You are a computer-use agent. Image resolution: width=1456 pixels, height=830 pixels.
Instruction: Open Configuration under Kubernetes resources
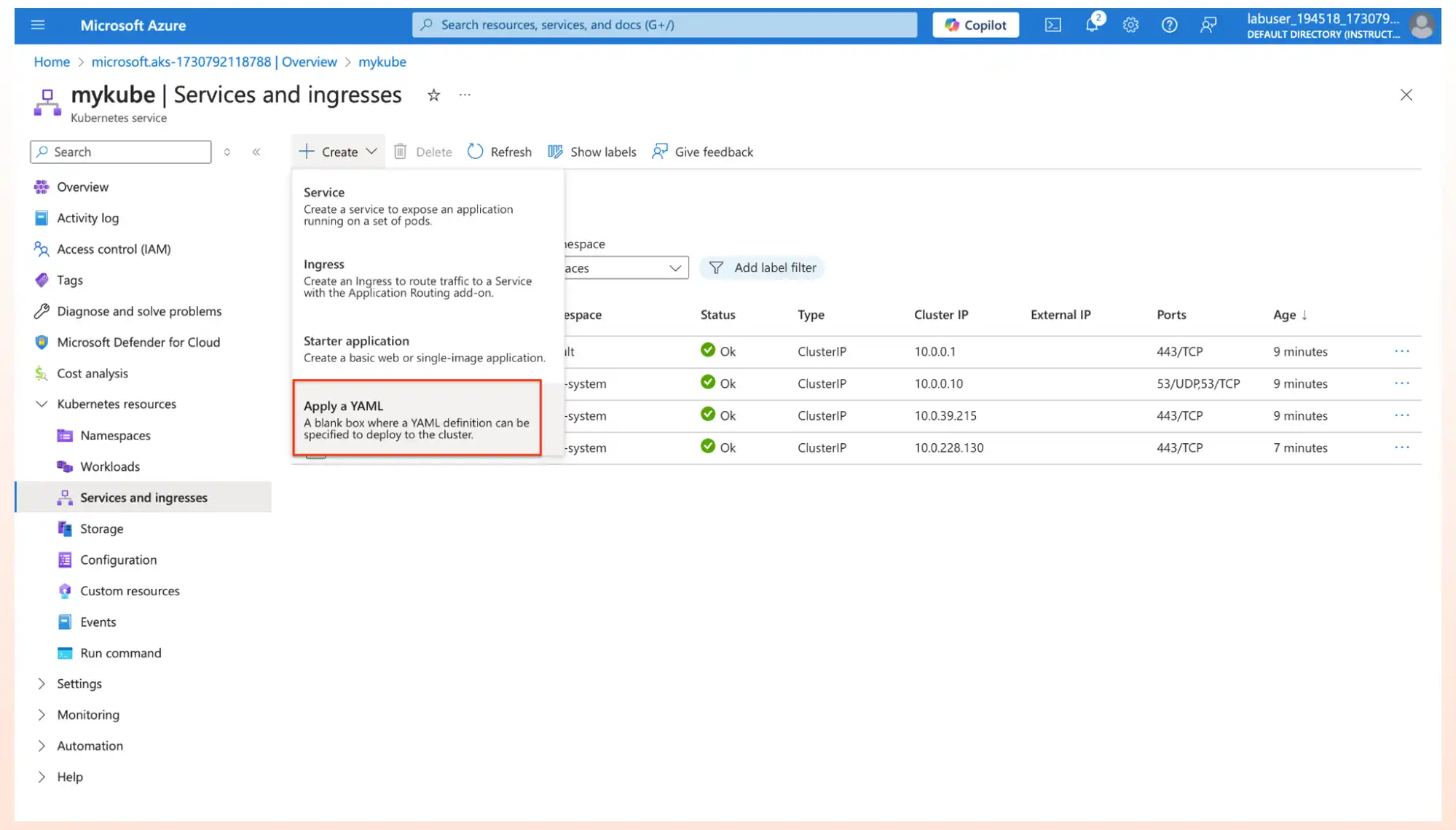[x=118, y=560]
